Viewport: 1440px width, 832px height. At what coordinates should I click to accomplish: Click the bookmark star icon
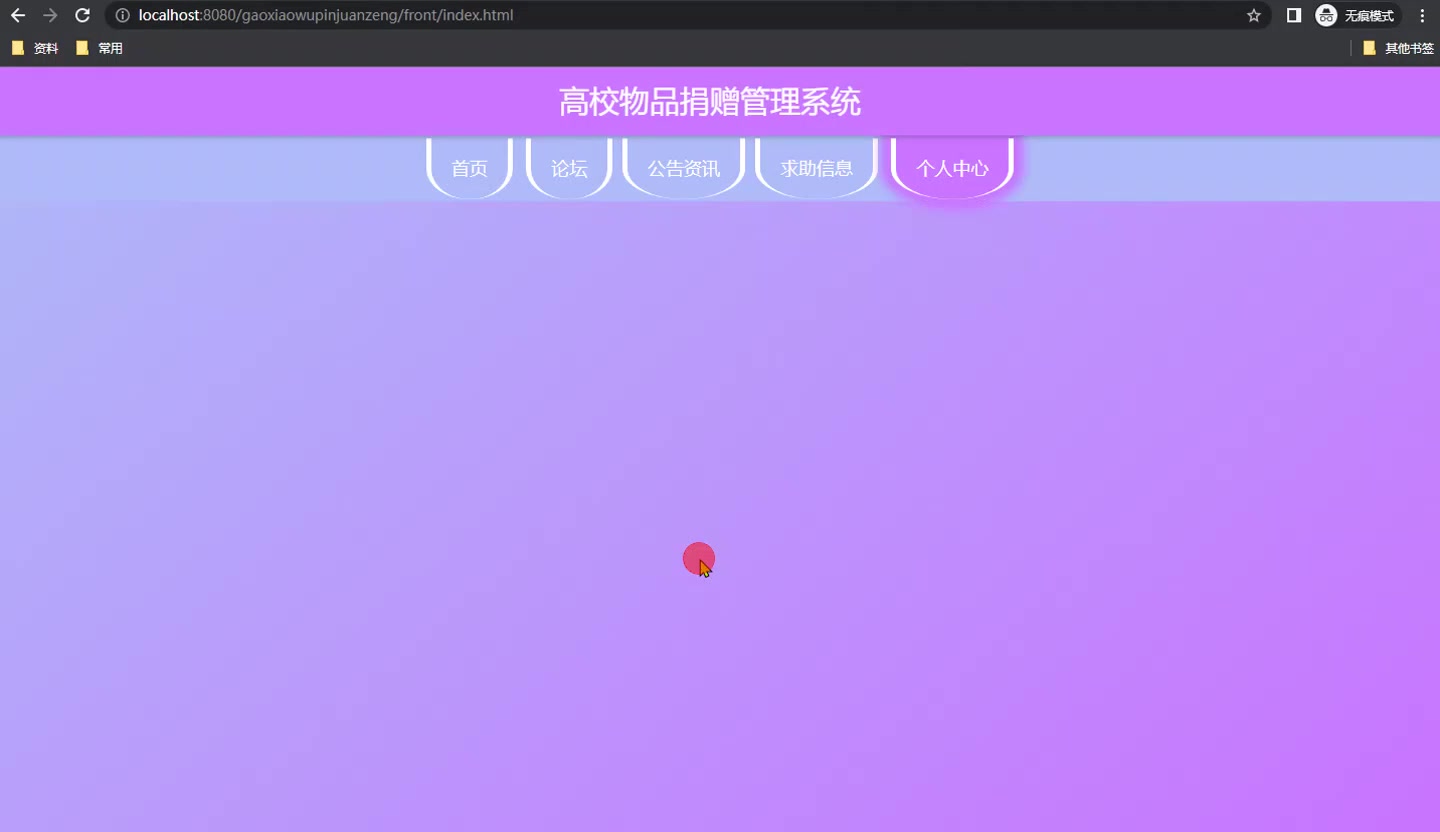point(1253,15)
